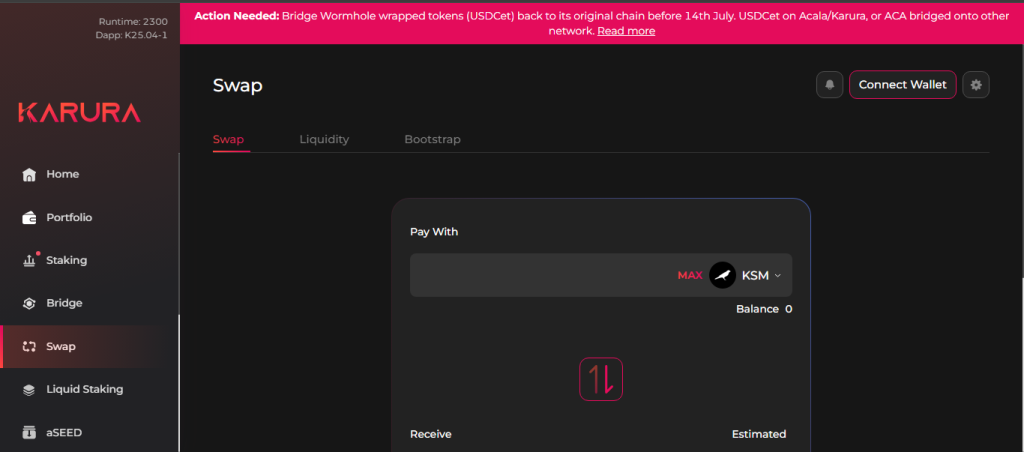The height and width of the screenshot is (452, 1024).
Task: Switch to the Bootstrap tab
Action: (x=432, y=140)
